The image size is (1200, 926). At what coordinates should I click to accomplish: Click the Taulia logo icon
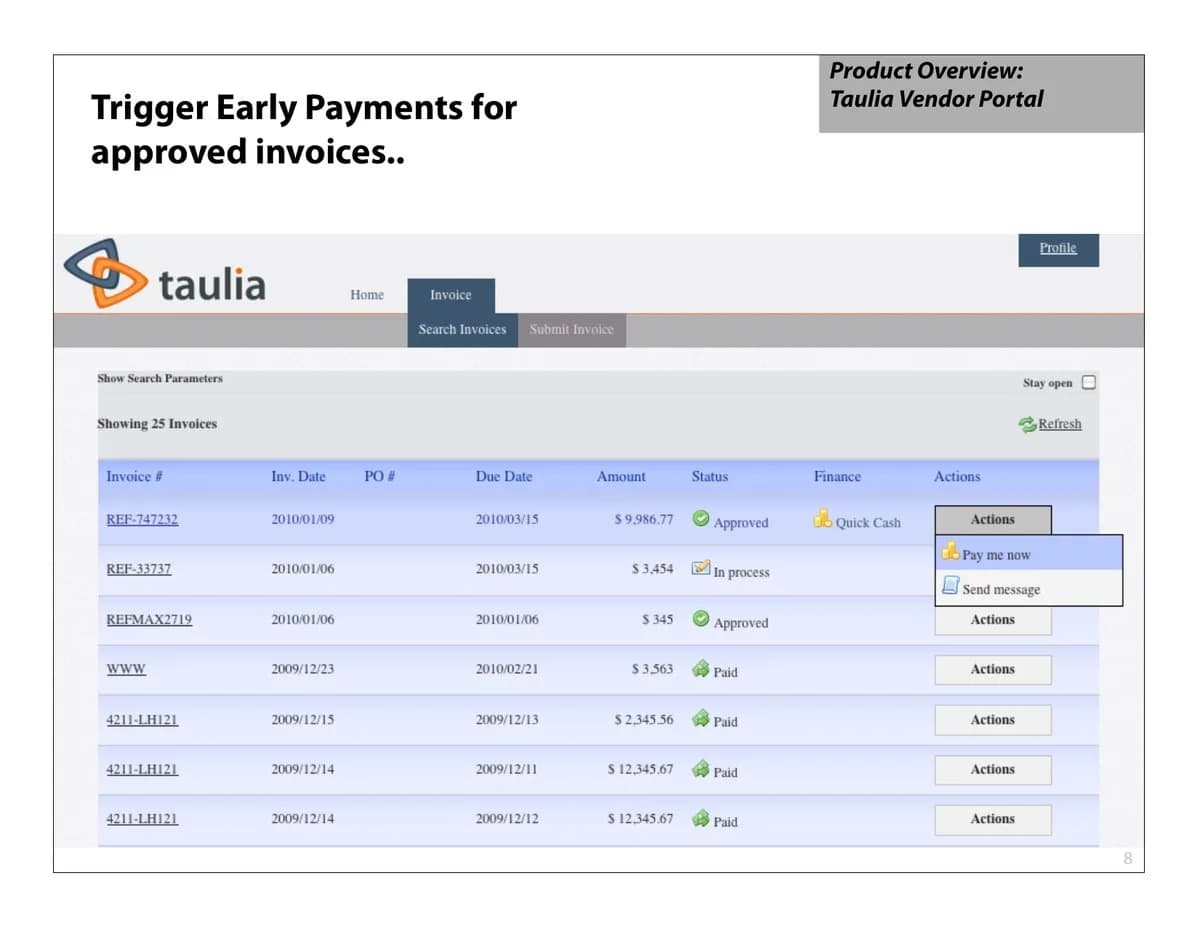pos(104,273)
